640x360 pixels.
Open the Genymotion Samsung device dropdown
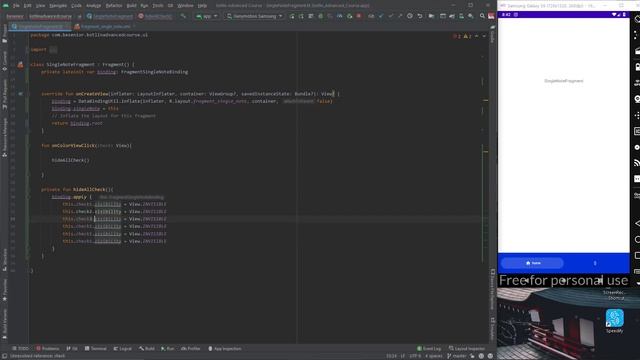tap(254, 16)
